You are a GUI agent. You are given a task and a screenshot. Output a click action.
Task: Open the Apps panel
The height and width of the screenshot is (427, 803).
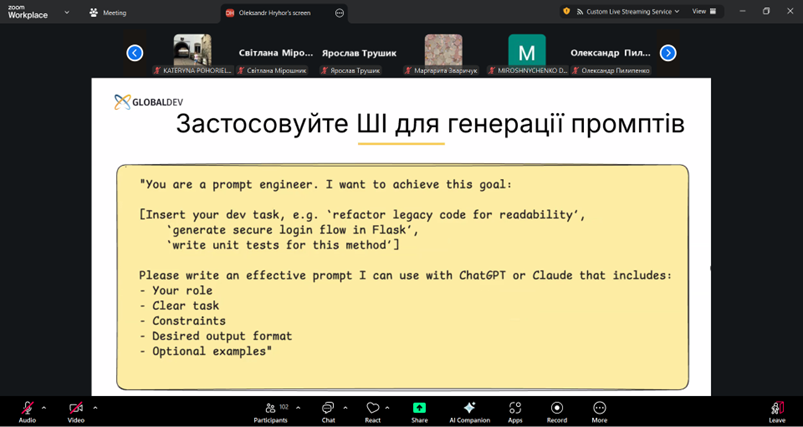[x=515, y=409]
